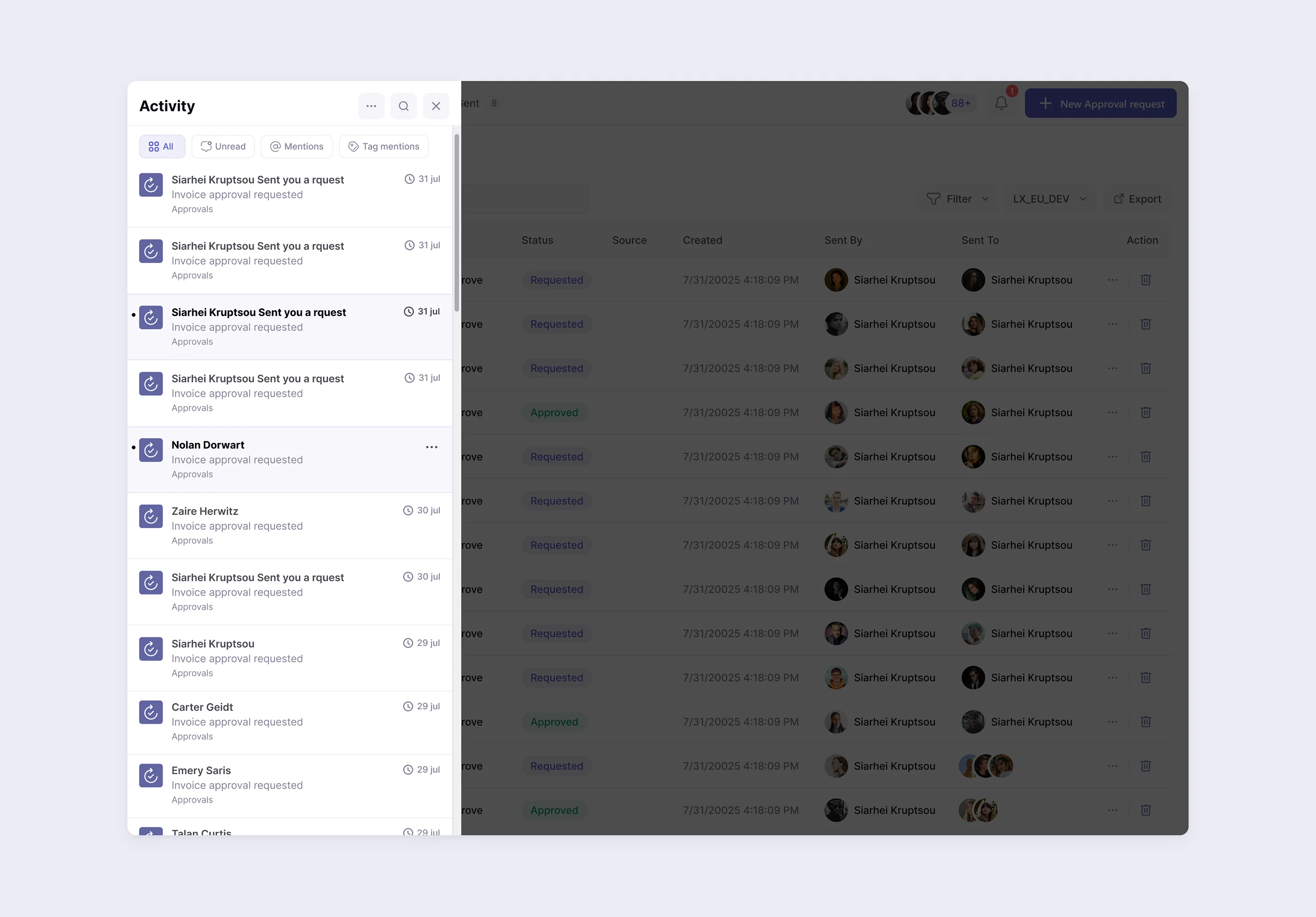Click the 30 jul timestamp on Zaire Herwitz notification
This screenshot has height=917, width=1316.
click(422, 510)
